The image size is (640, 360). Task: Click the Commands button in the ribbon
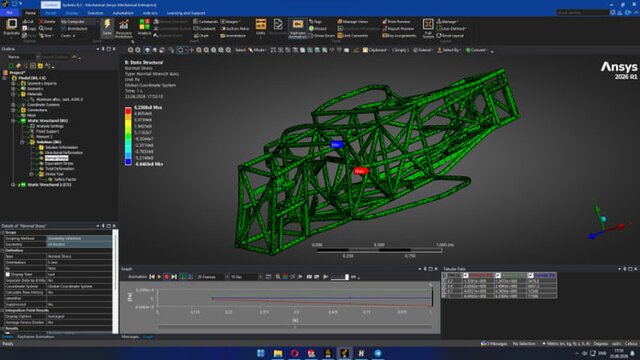pyautogui.click(x=206, y=22)
